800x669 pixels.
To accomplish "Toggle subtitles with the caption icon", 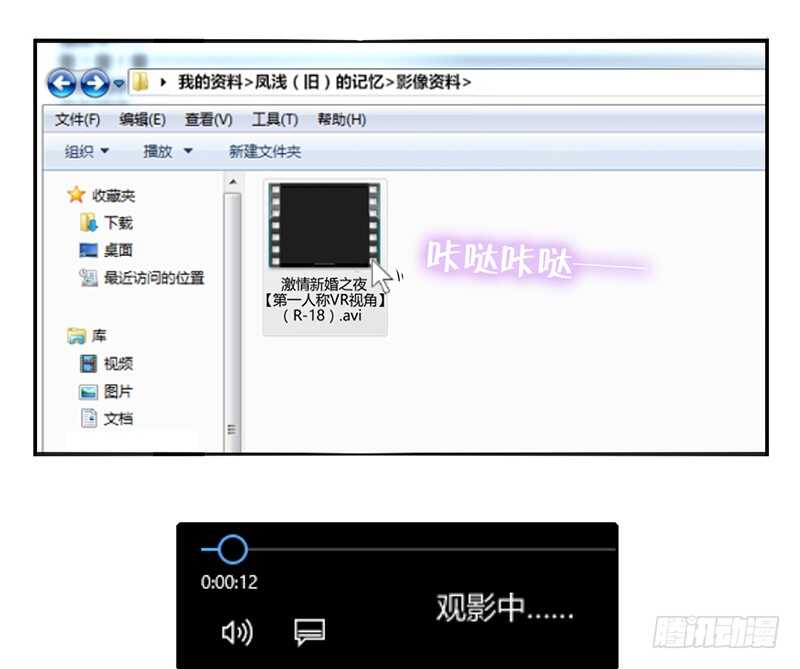I will click(x=310, y=632).
